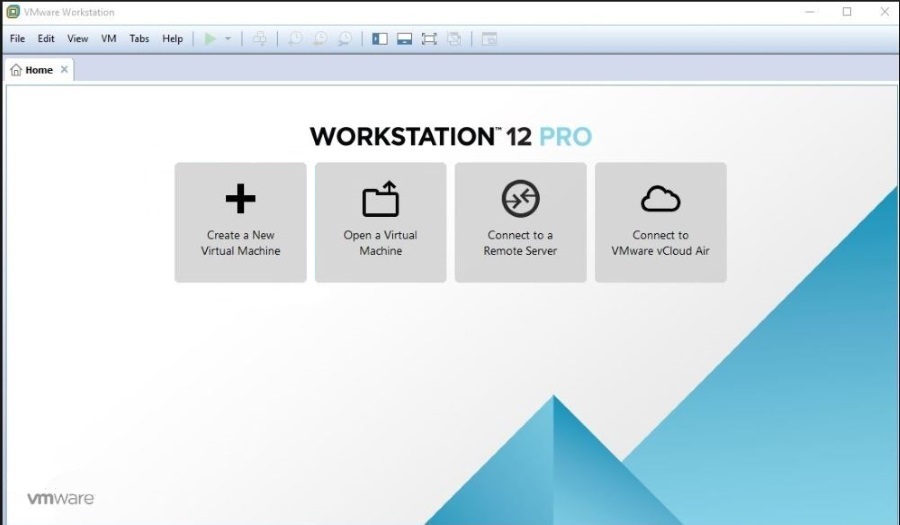
Task: Close the Home tab
Action: pos(64,69)
